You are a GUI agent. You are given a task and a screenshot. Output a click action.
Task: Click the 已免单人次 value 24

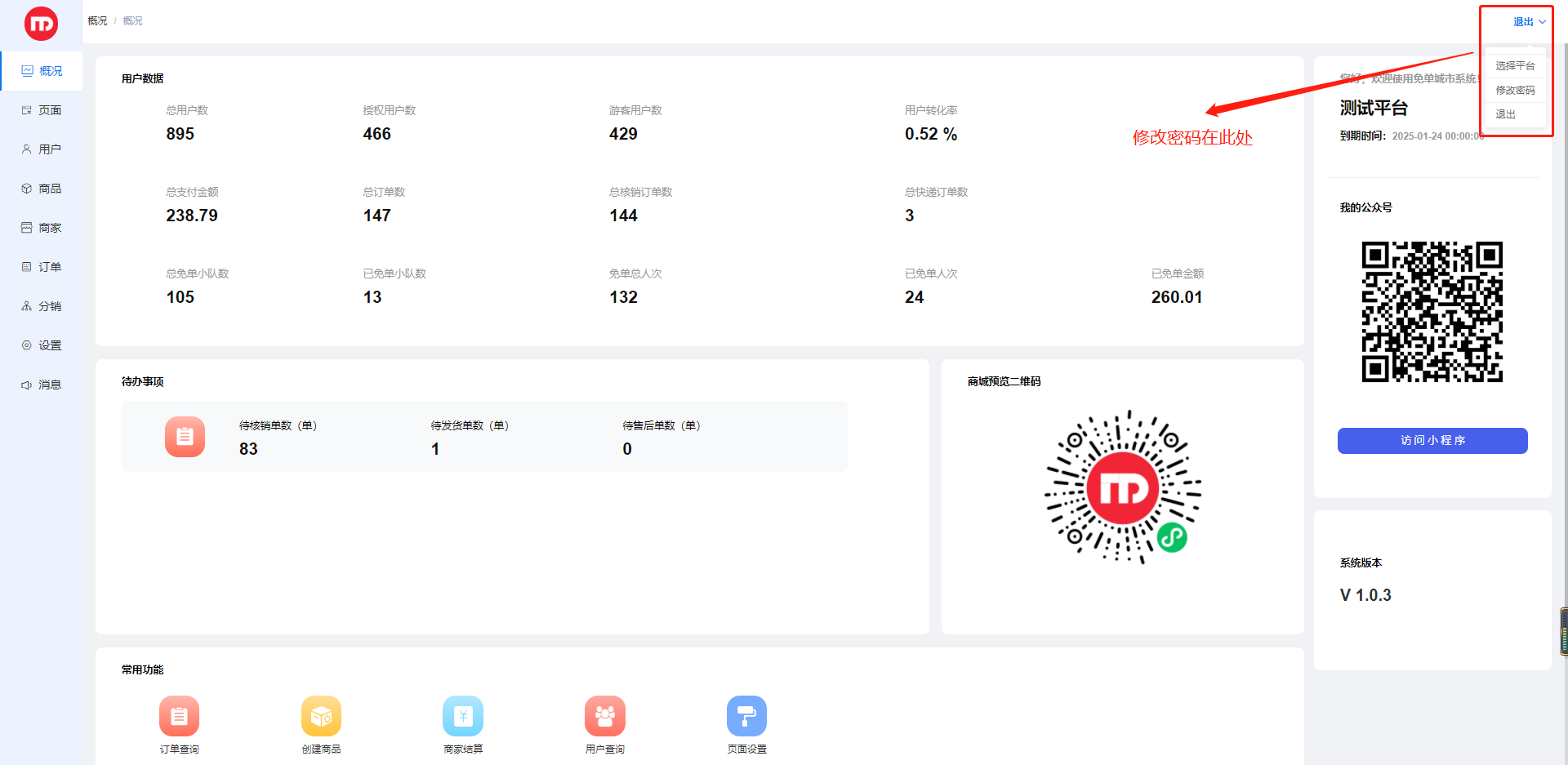click(915, 297)
